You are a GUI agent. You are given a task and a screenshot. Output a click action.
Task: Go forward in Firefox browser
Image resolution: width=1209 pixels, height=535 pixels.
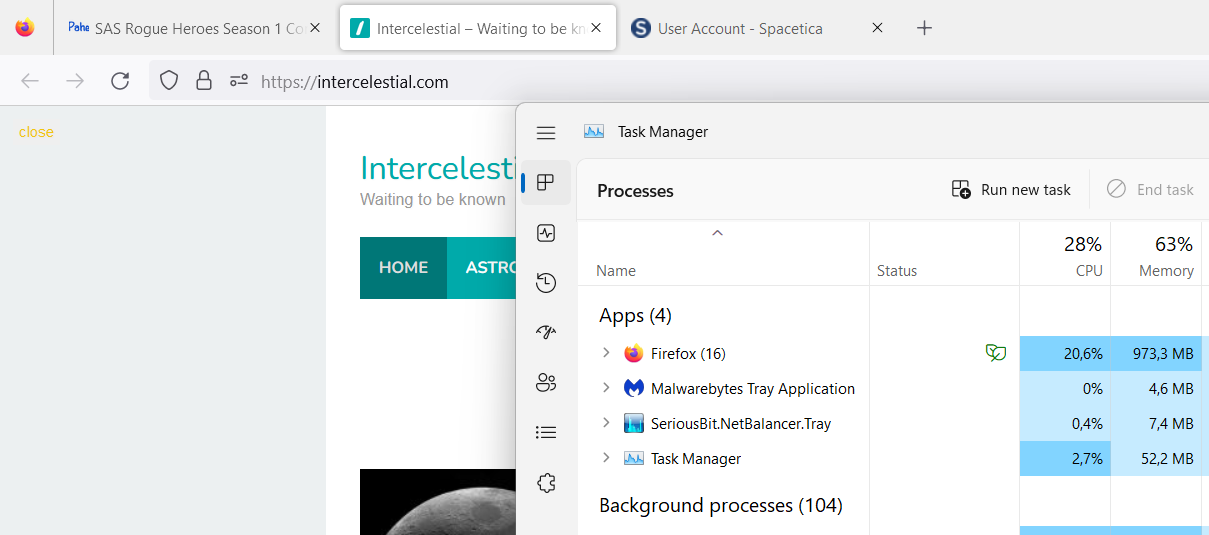tap(75, 81)
